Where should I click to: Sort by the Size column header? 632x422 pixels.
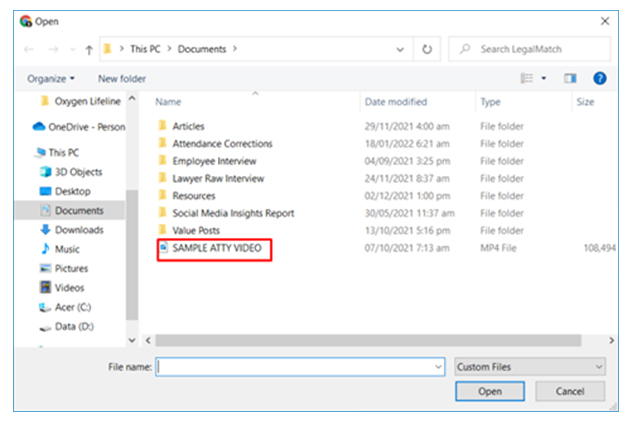pos(585,102)
